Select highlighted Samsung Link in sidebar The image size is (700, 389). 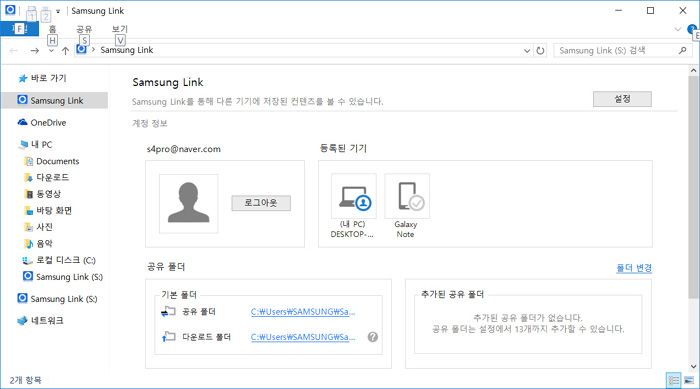pos(55,100)
